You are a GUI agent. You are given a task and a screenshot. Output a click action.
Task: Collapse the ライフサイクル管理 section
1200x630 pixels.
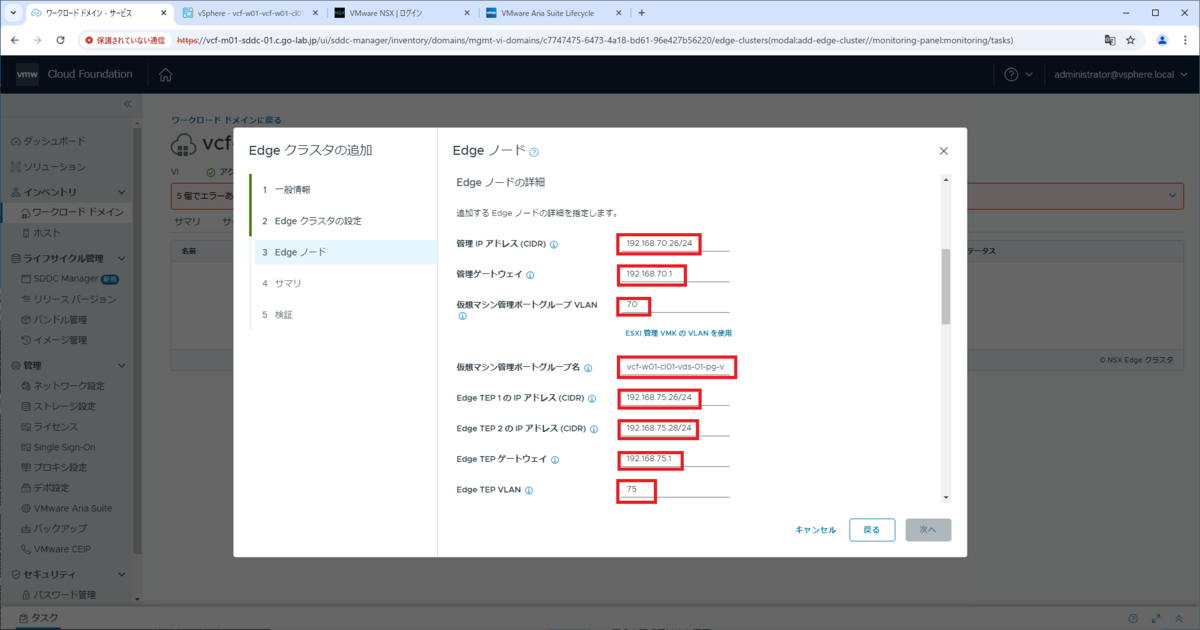123,258
